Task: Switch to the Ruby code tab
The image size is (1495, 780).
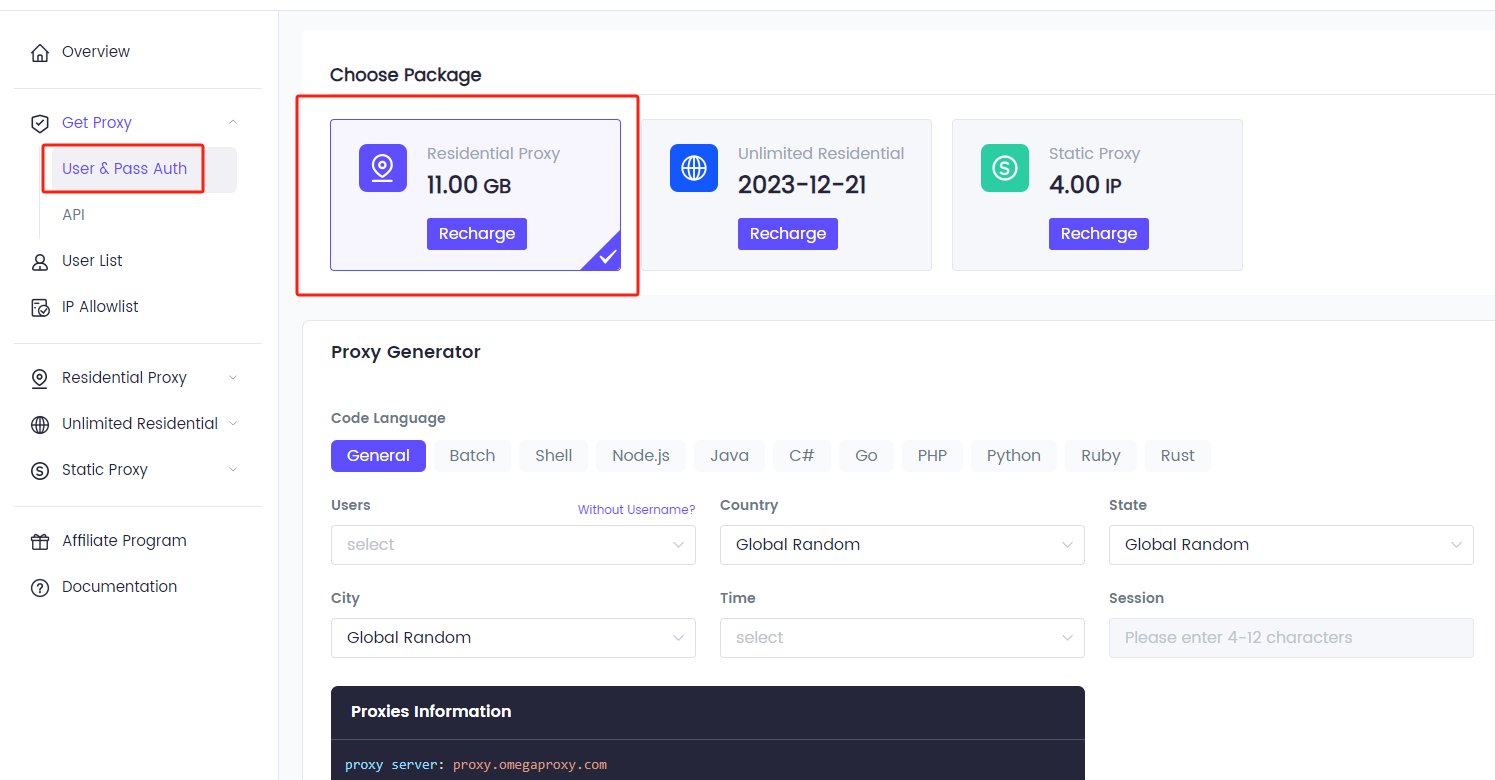Action: tap(1101, 456)
